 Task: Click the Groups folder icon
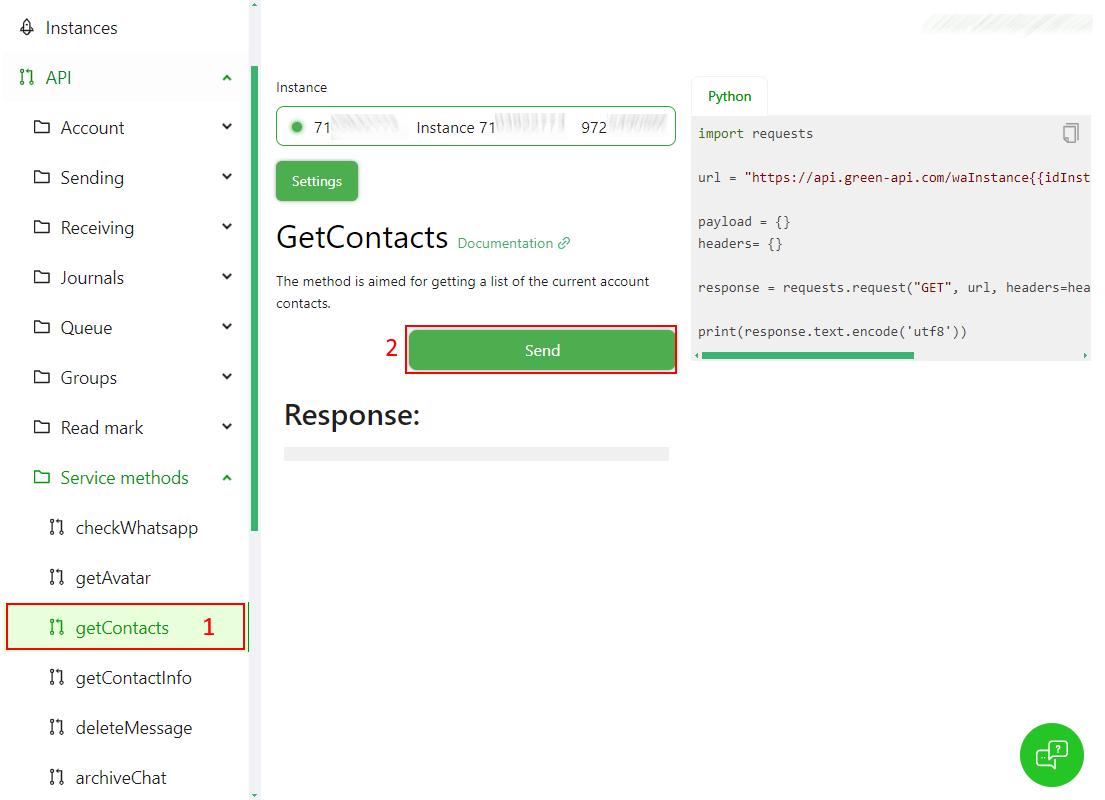[x=42, y=377]
